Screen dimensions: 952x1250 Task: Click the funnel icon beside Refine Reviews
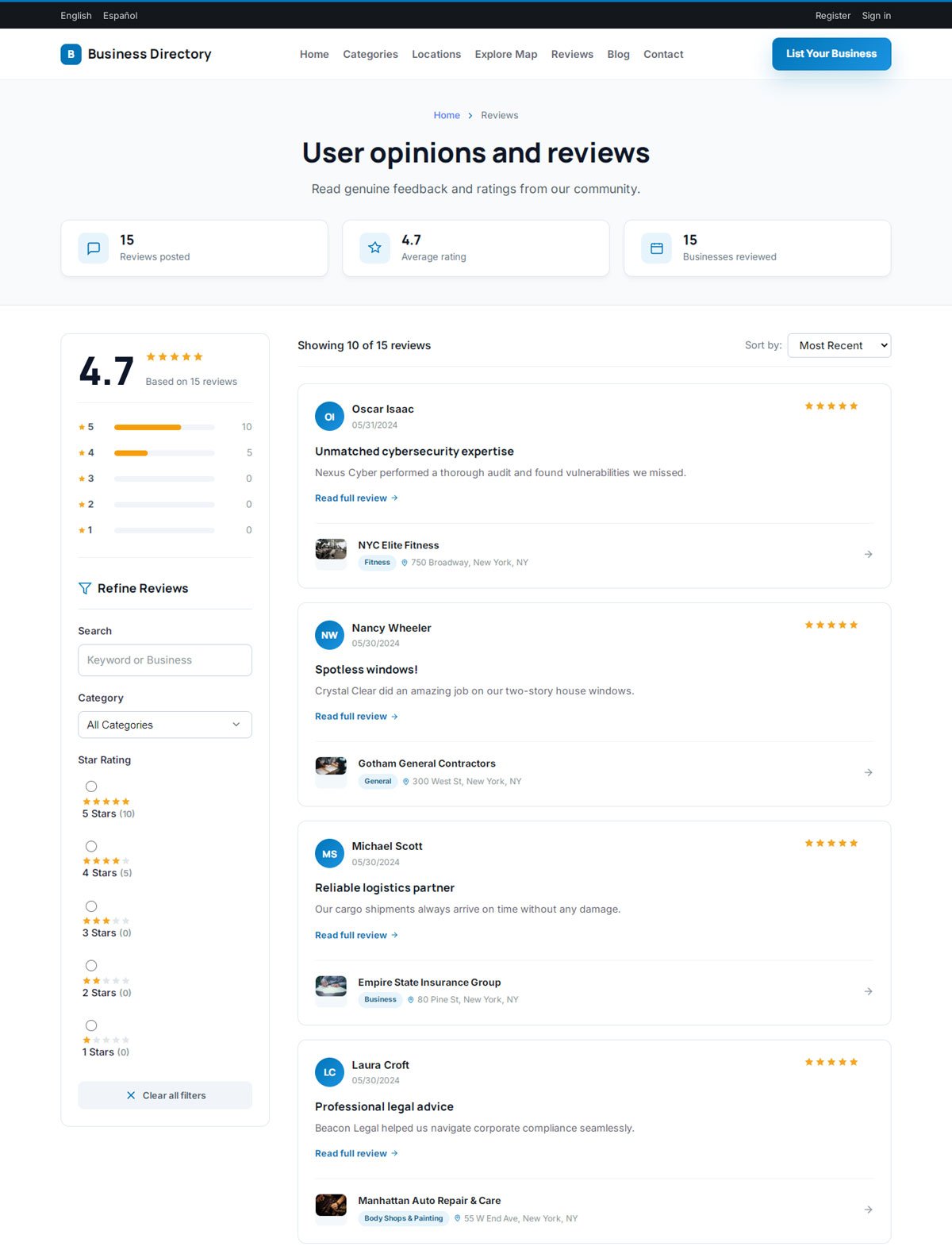tap(85, 588)
